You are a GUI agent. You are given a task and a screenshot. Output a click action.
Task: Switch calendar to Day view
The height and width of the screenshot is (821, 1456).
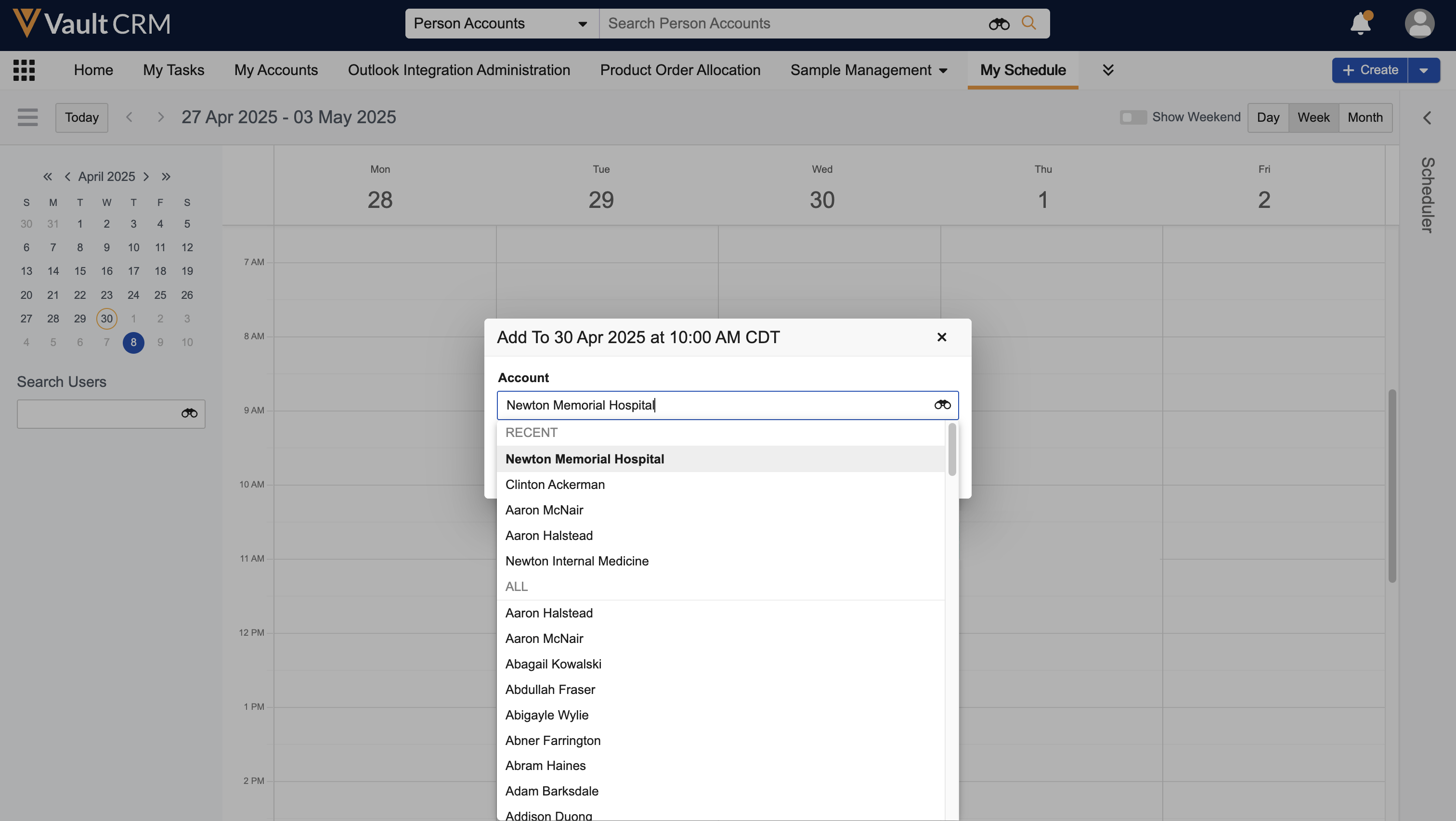[x=1268, y=117]
